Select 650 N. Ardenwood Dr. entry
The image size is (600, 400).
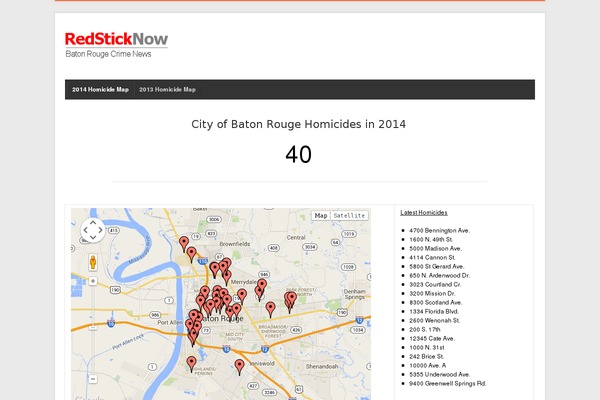[x=440, y=276]
